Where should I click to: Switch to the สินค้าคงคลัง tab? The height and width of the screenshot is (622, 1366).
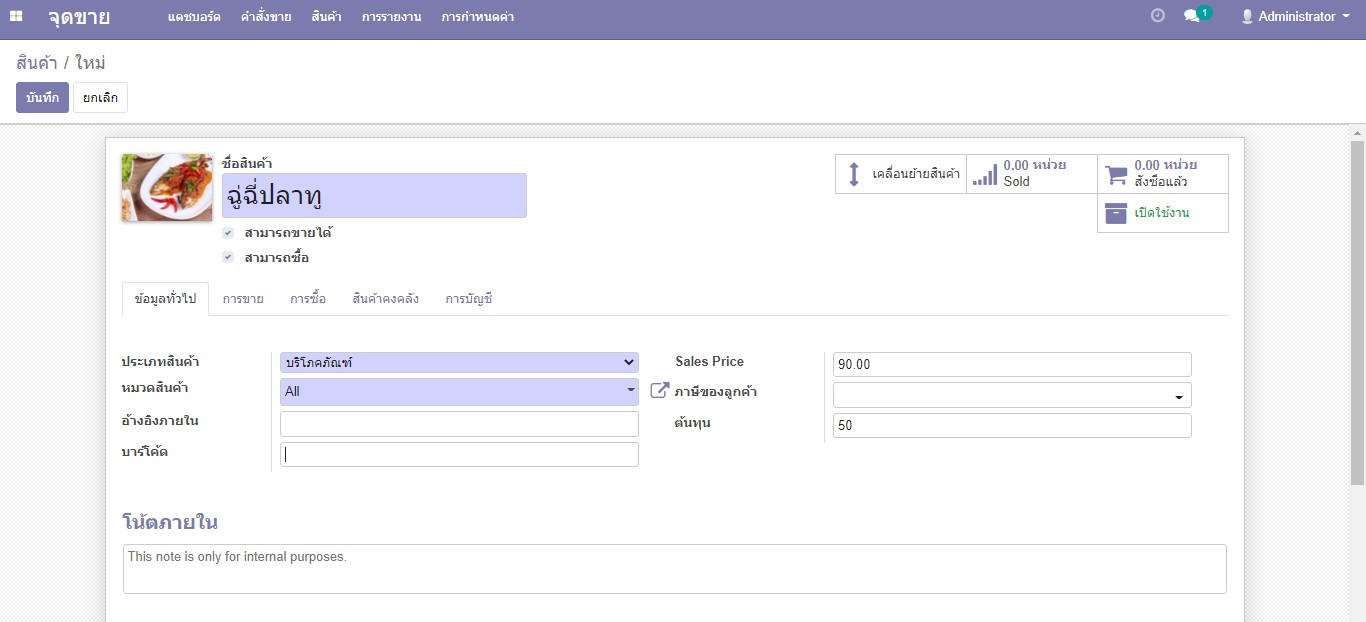pos(385,299)
